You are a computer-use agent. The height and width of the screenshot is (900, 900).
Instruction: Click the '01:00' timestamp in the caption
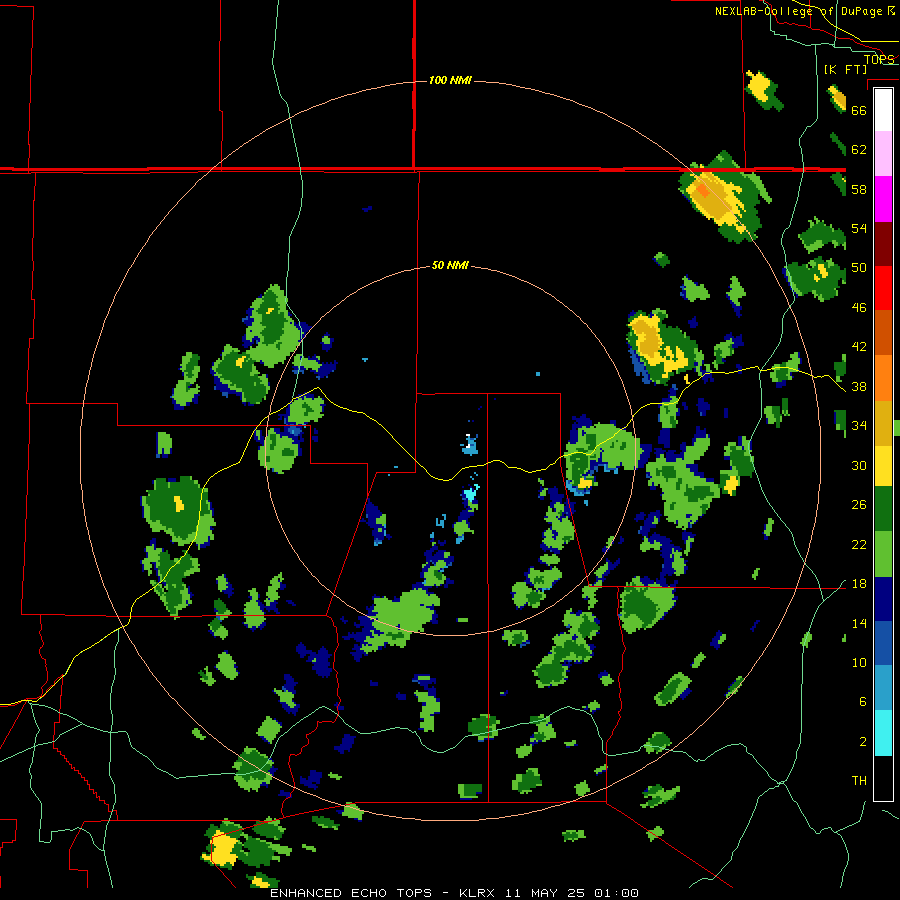pos(616,893)
